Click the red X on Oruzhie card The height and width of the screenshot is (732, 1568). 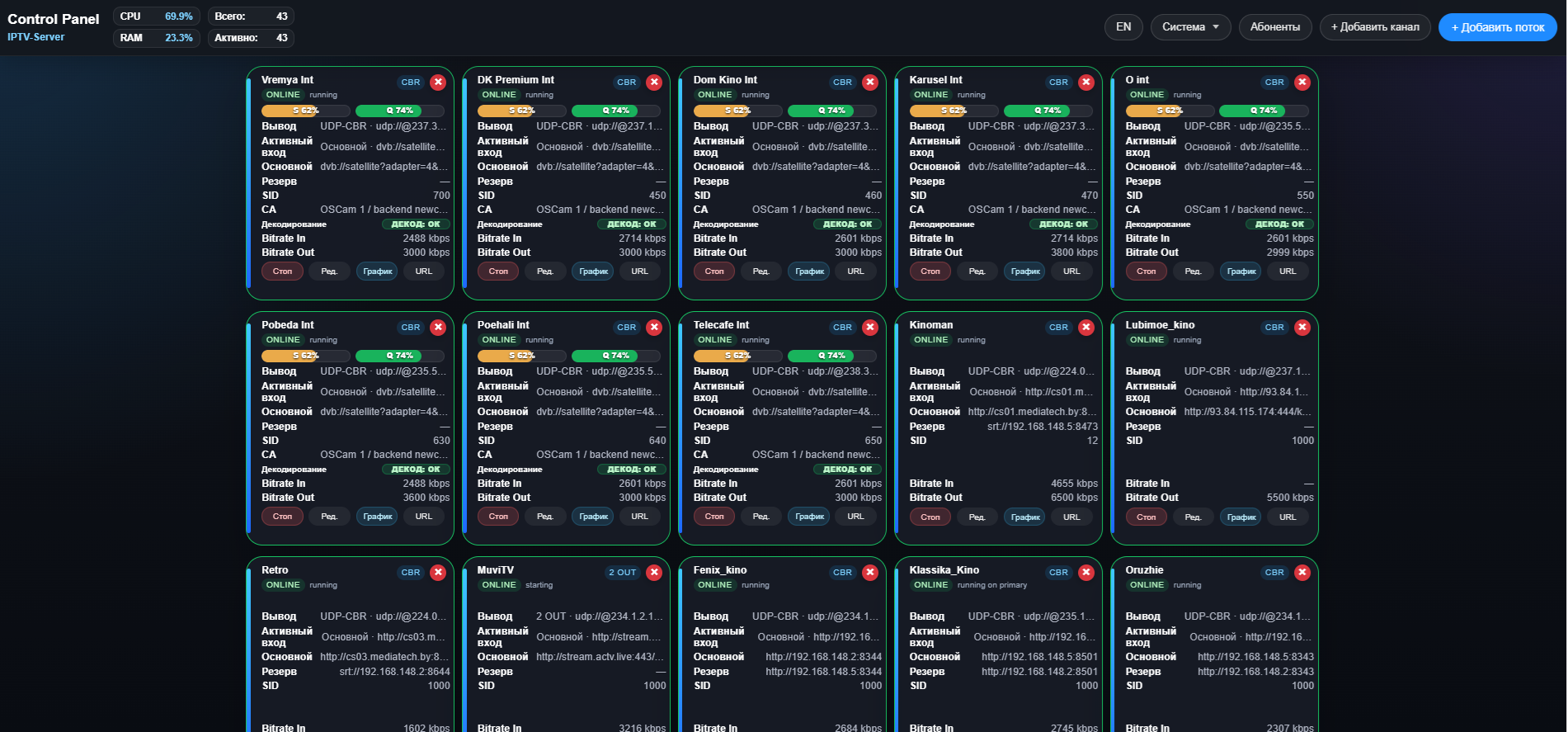point(1302,573)
